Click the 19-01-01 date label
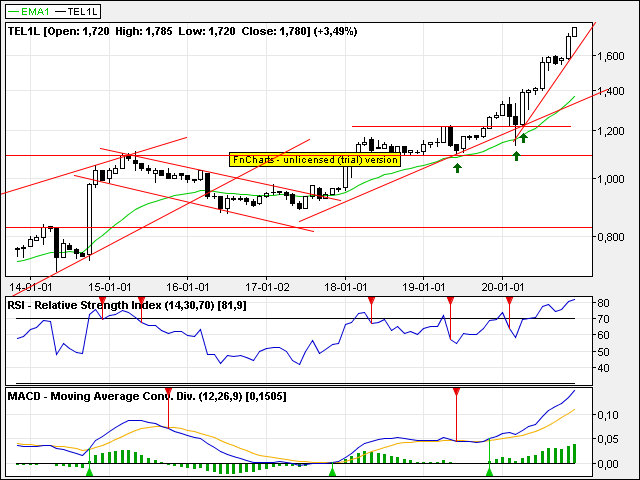640x480 pixels. pyautogui.click(x=424, y=287)
